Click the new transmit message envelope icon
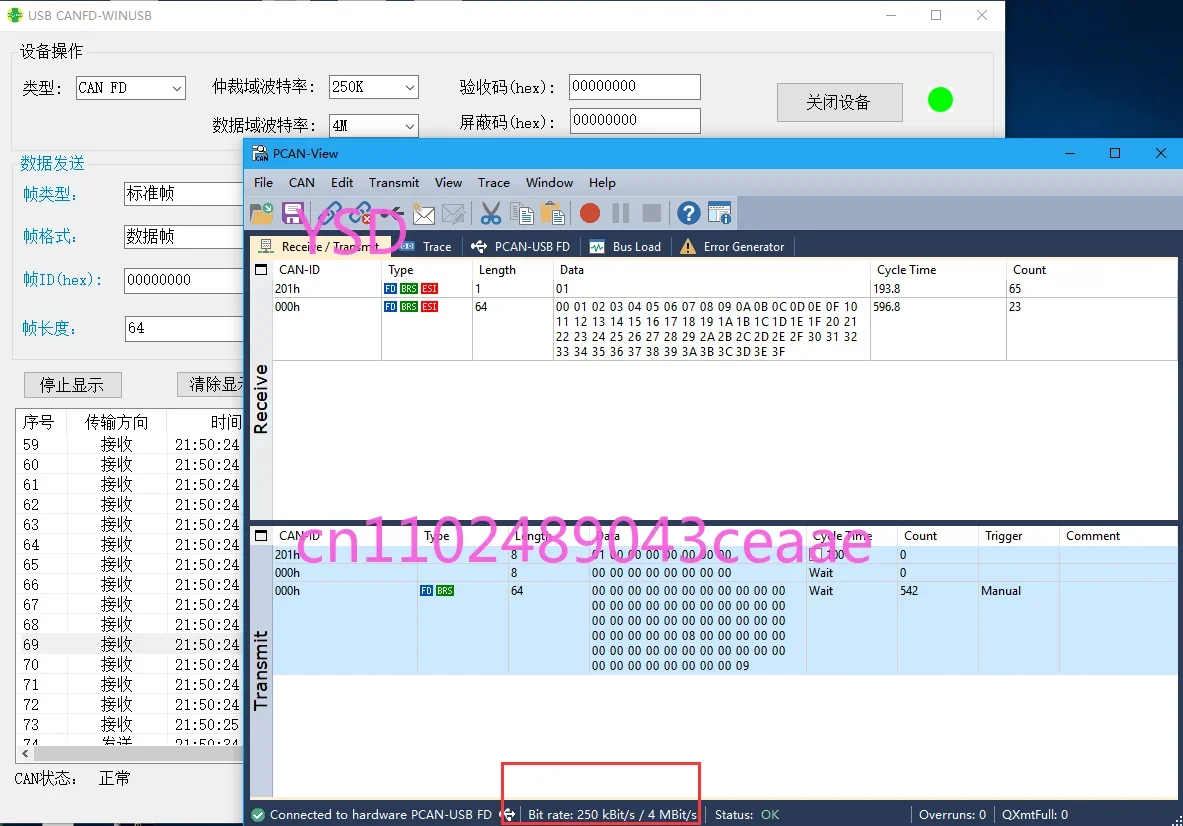The width and height of the screenshot is (1183, 826). click(x=424, y=215)
